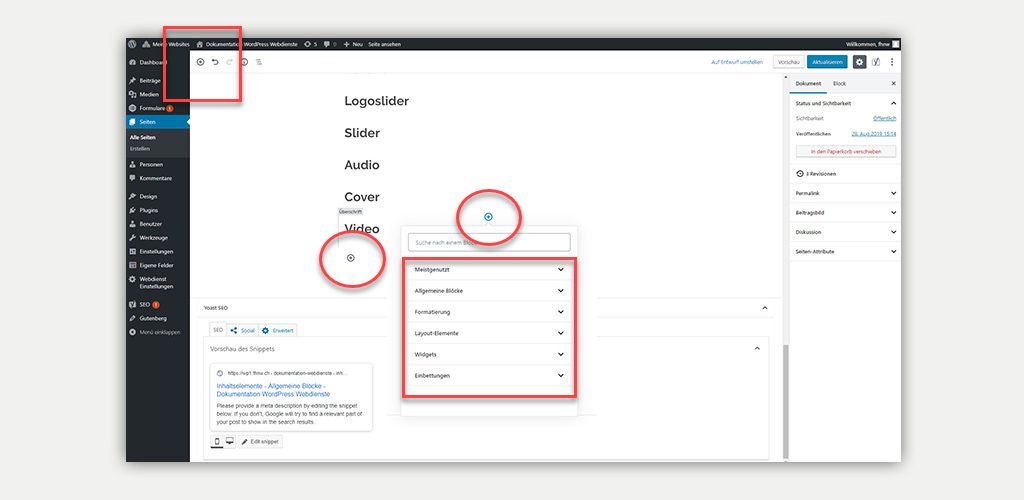This screenshot has height=500, width=1024.
Task: Switch to the Block tab
Action: [x=839, y=84]
